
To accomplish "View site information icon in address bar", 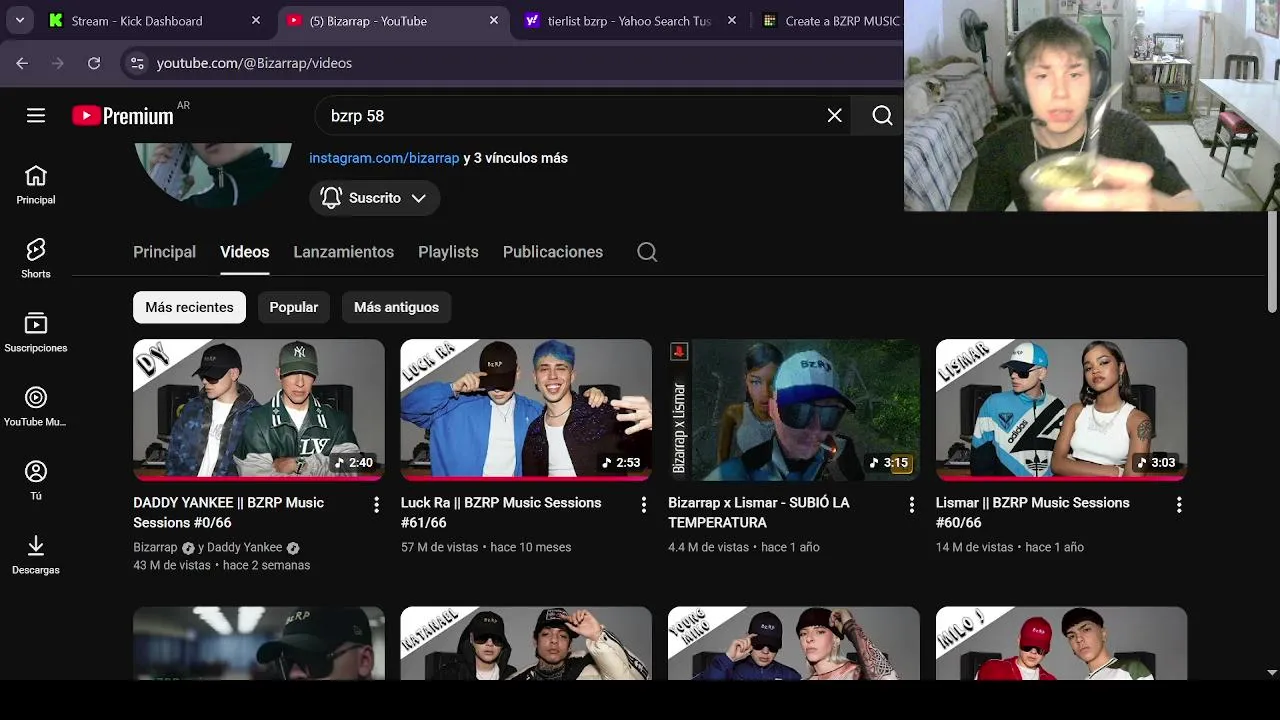I will pos(138,63).
